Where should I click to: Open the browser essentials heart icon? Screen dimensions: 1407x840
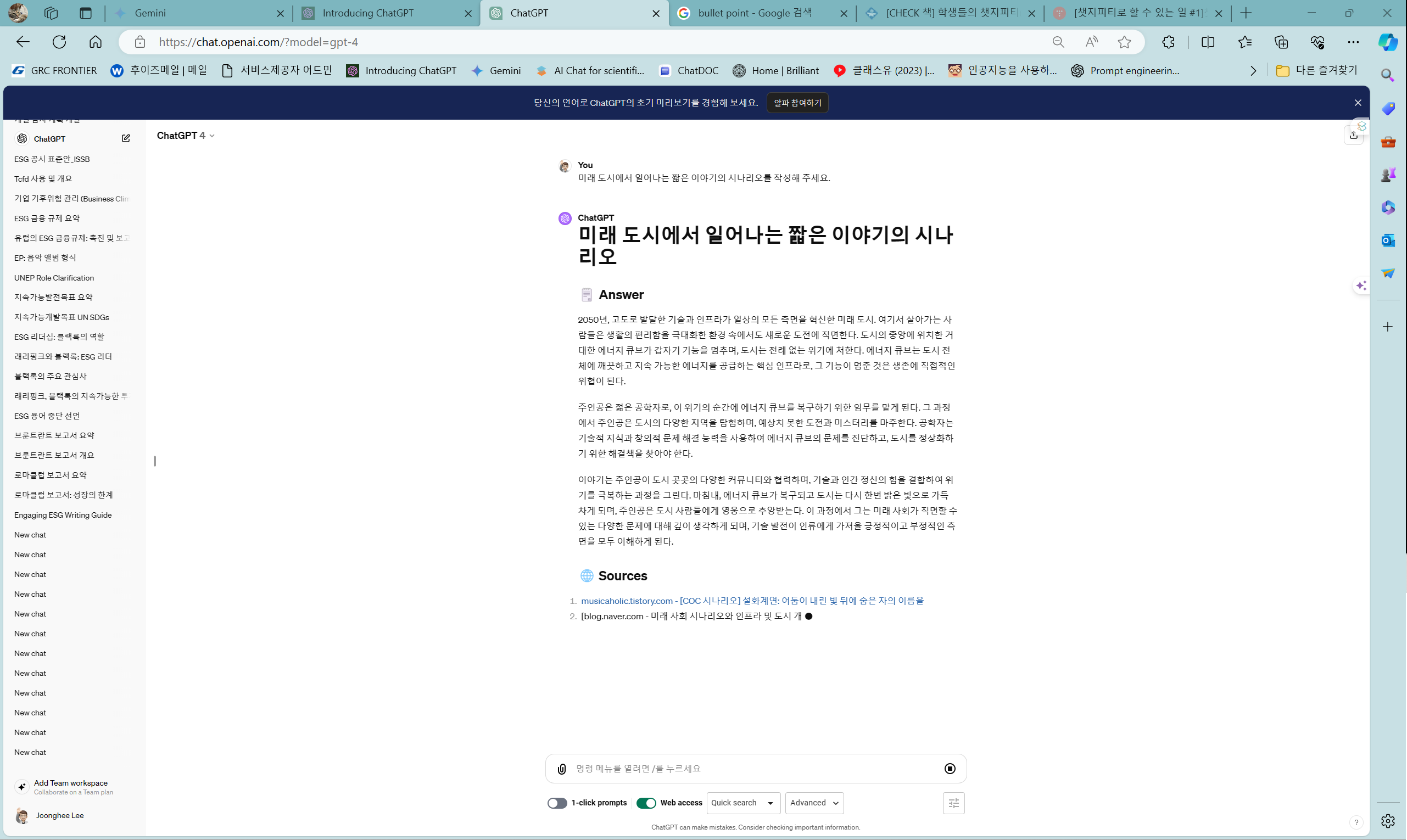pos(1317,42)
